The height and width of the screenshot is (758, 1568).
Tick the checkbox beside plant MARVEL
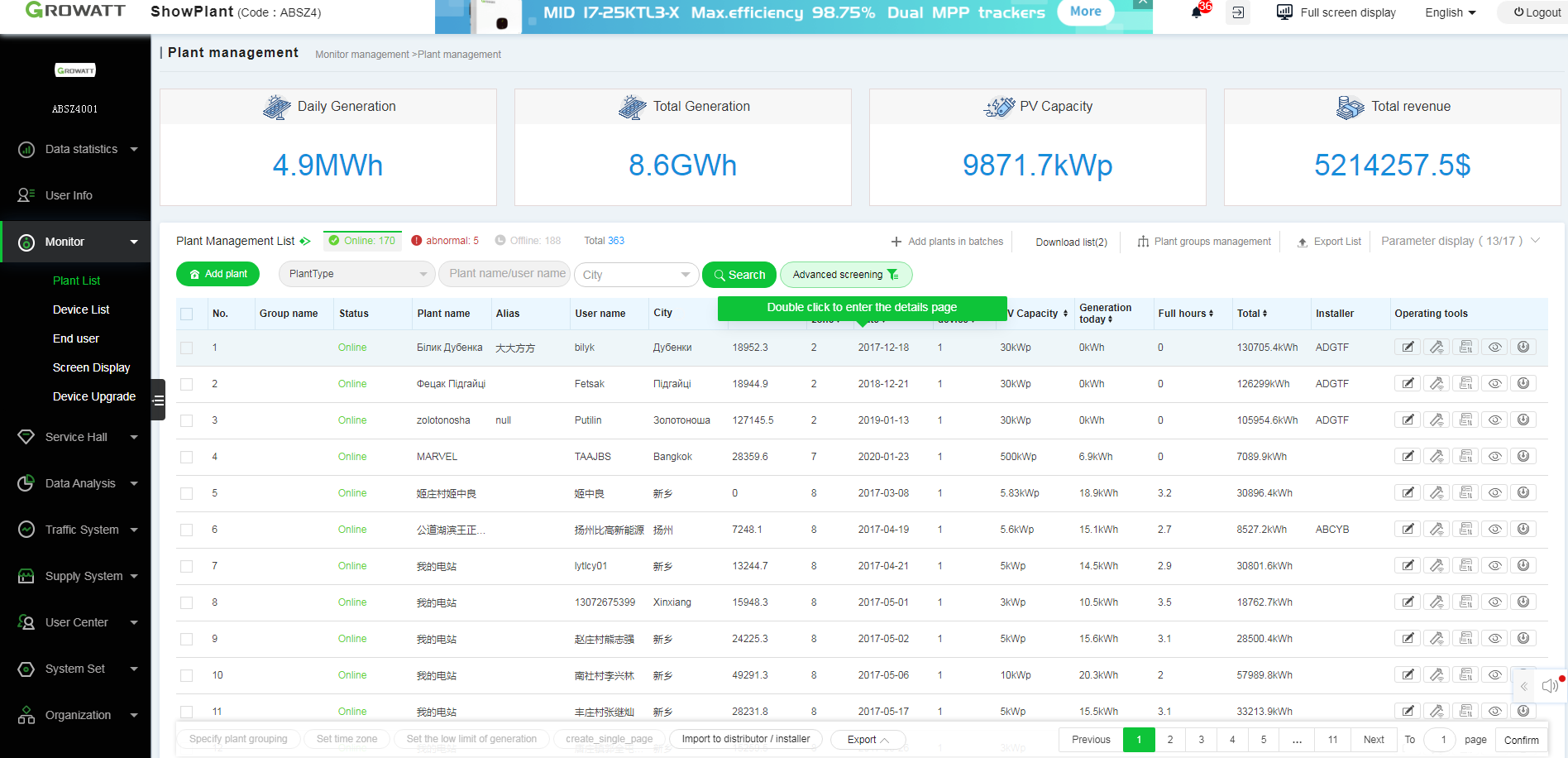click(186, 456)
